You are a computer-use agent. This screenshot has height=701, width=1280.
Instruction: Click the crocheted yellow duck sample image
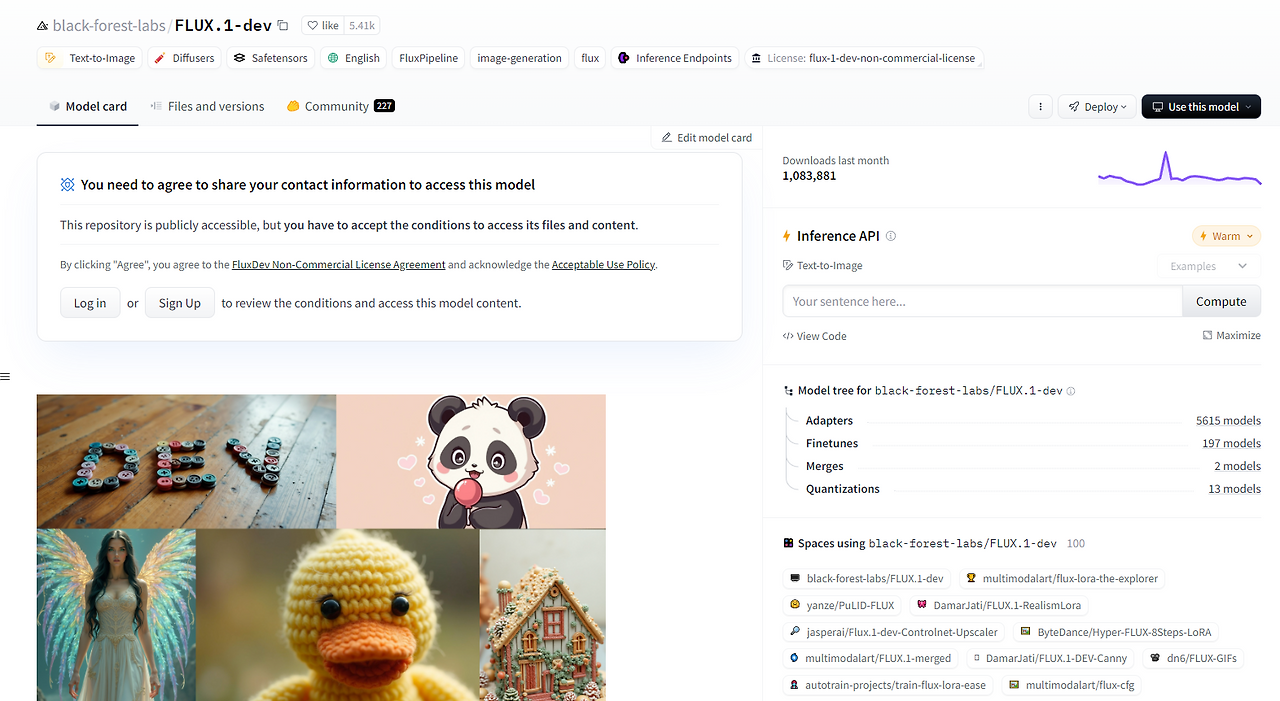click(x=338, y=614)
